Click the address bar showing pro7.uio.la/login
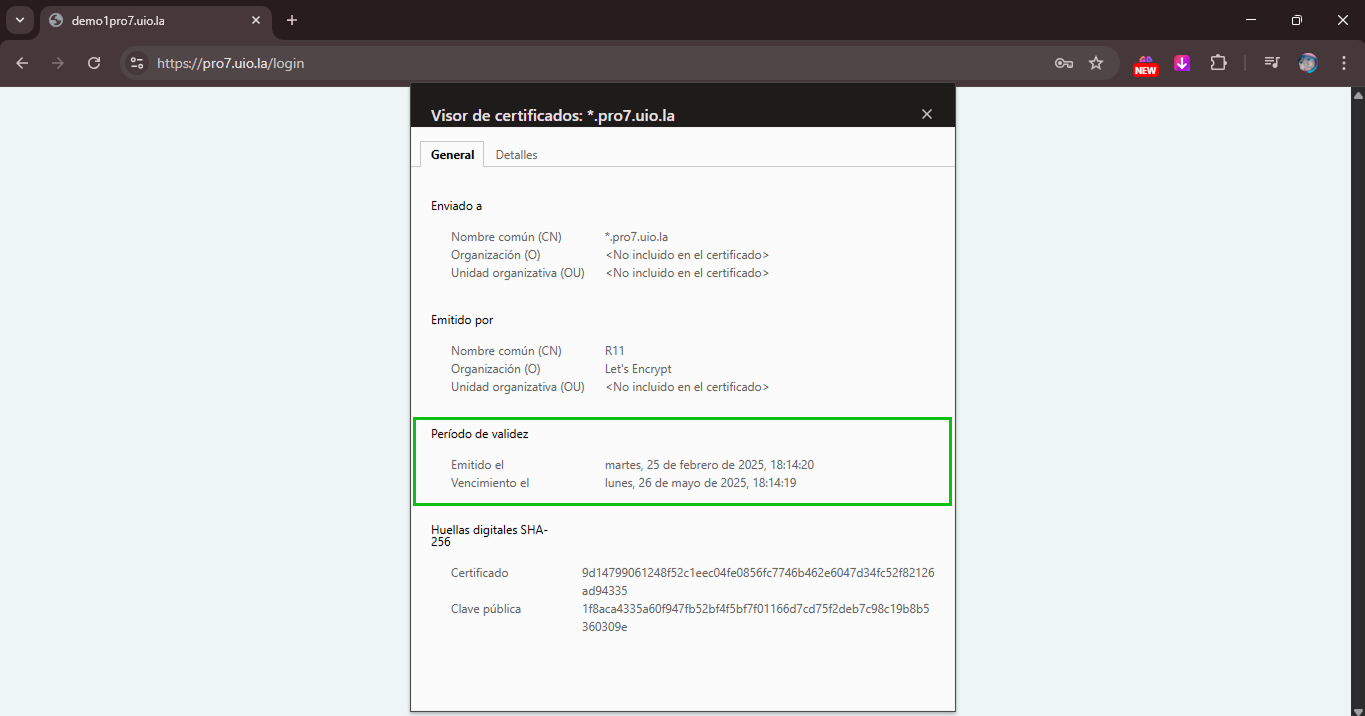This screenshot has height=716, width=1365. pyautogui.click(x=600, y=63)
